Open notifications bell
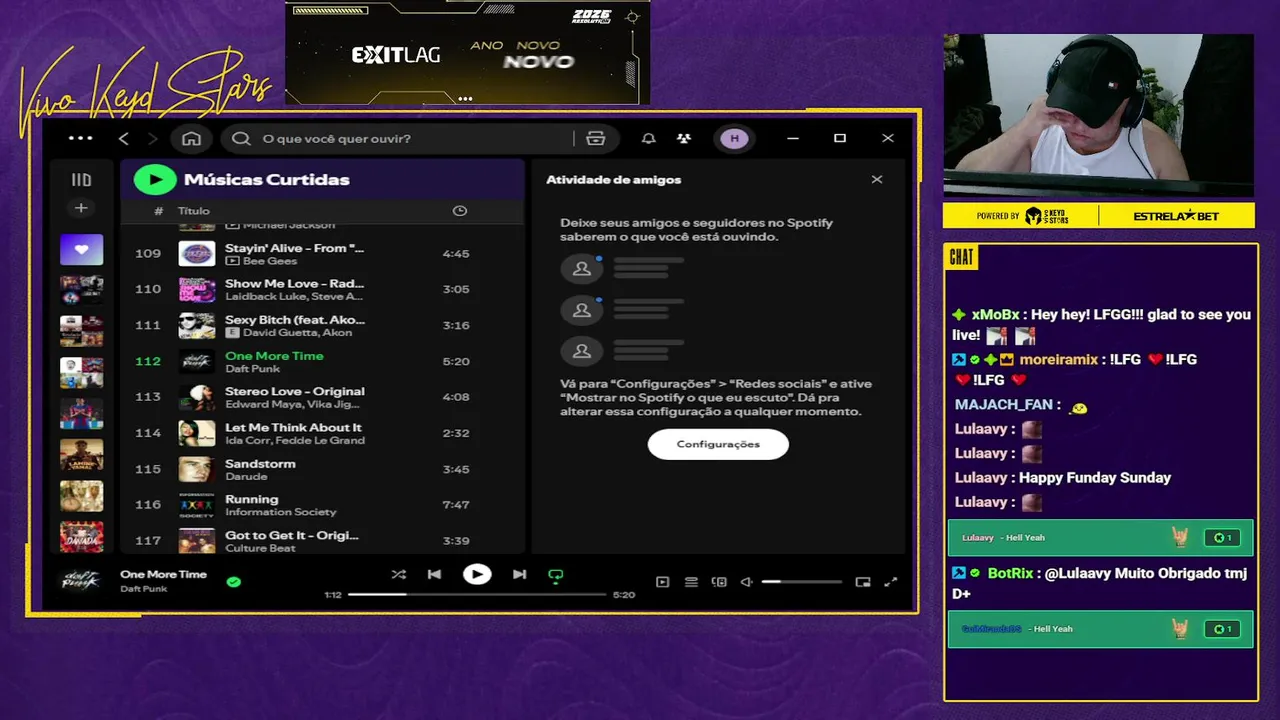The width and height of the screenshot is (1280, 720). pyautogui.click(x=649, y=139)
